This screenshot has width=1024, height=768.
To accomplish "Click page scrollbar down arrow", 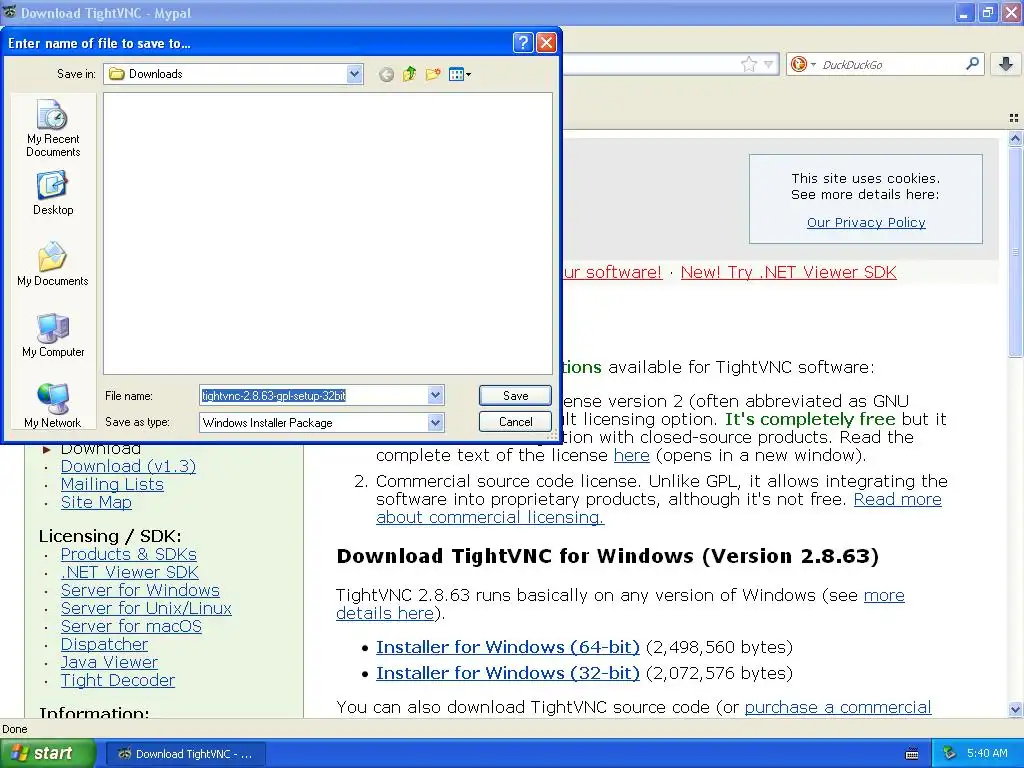I will (x=1015, y=709).
